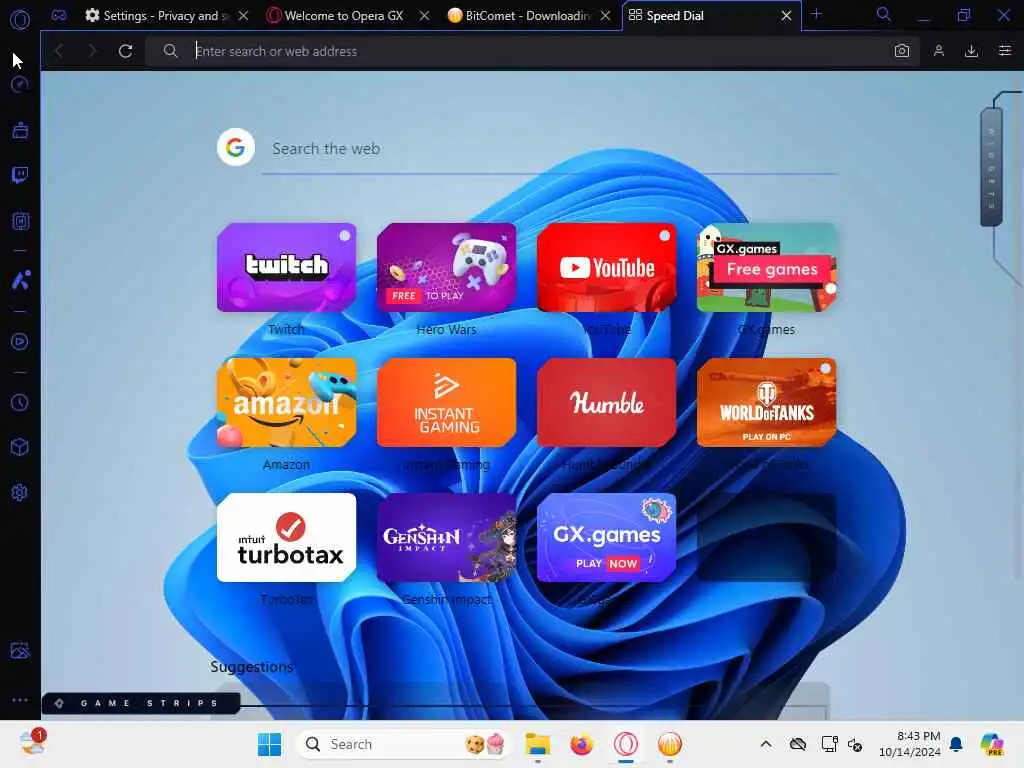1024x768 pixels.
Task: Open History clock icon in sidebar
Action: pyautogui.click(x=20, y=402)
